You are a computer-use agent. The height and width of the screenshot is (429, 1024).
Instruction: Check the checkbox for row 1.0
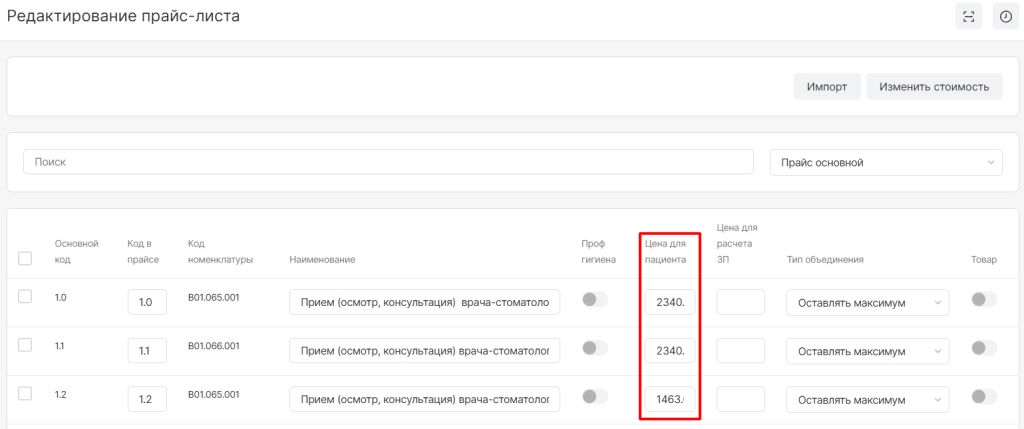(26, 297)
